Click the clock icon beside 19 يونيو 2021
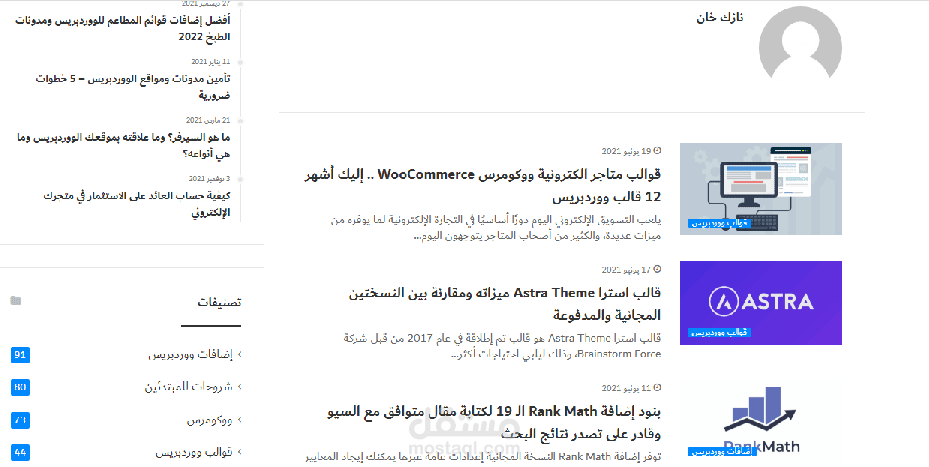This screenshot has height=467, width=929. pyautogui.click(x=657, y=151)
